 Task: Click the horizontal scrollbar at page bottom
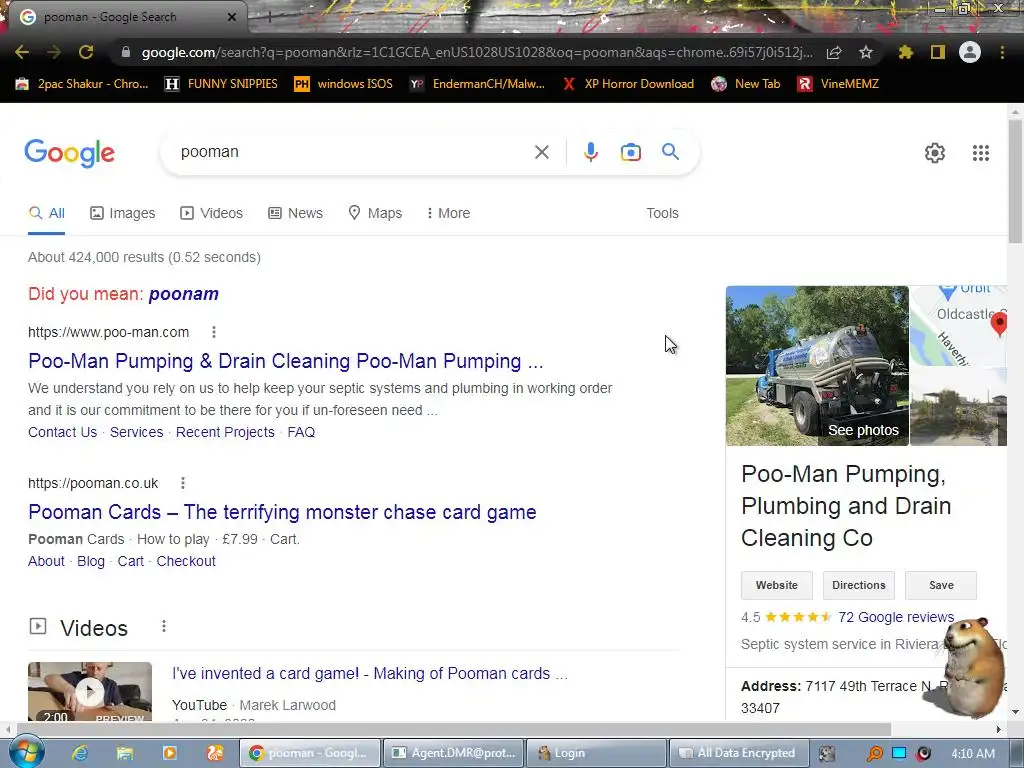[x=454, y=729]
